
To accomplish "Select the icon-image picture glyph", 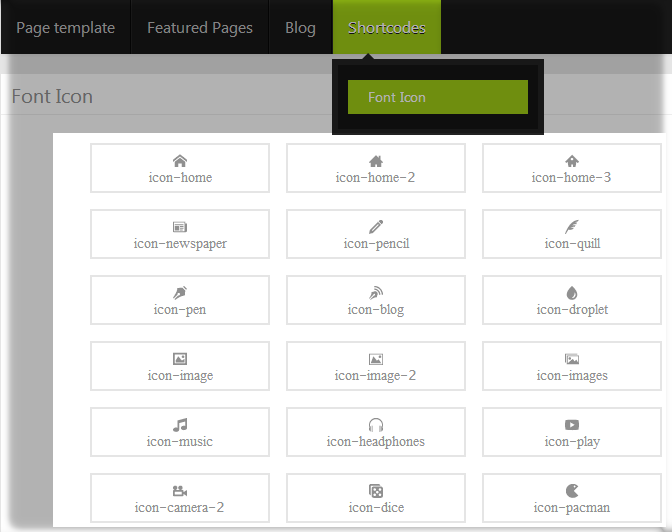I will coord(180,359).
